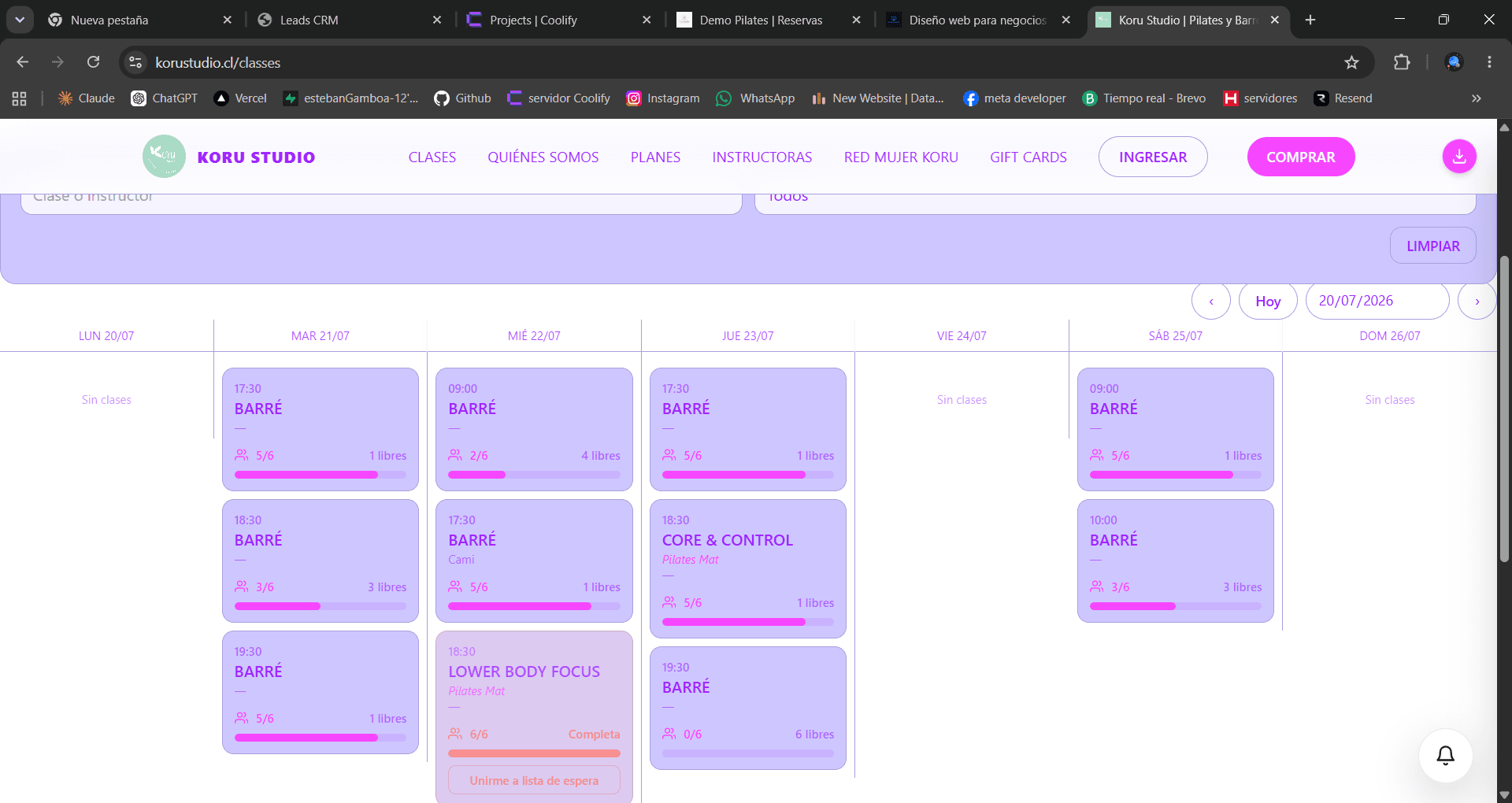Click the page vertical scrollbar

click(1504, 409)
